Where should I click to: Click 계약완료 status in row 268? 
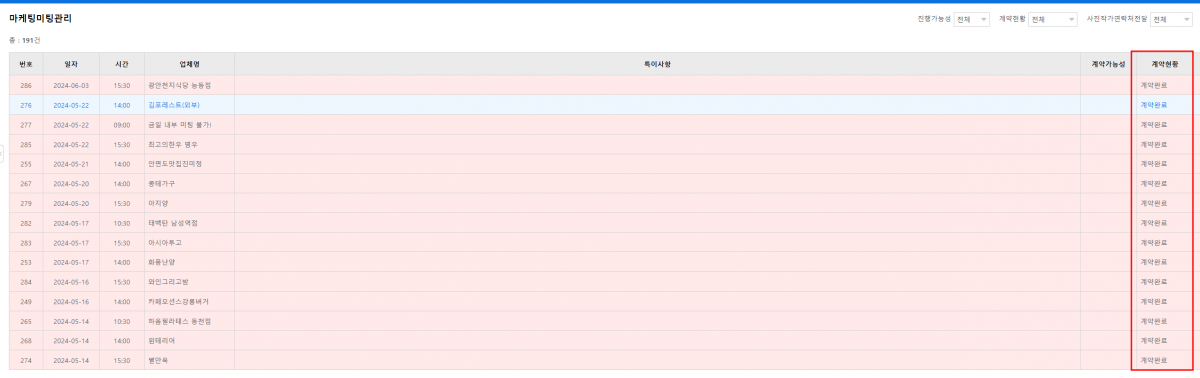1153,340
